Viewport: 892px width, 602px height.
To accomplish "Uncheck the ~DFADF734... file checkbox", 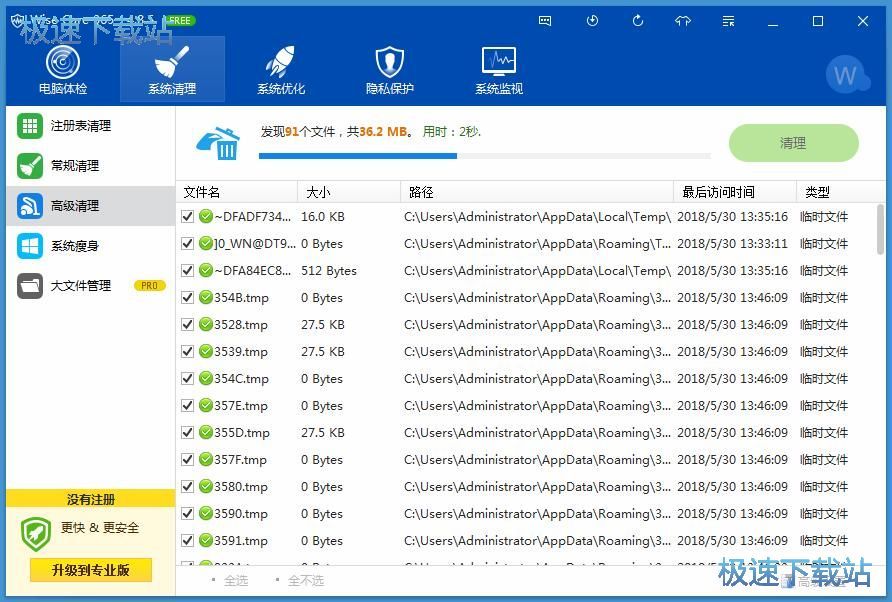I will 187,216.
